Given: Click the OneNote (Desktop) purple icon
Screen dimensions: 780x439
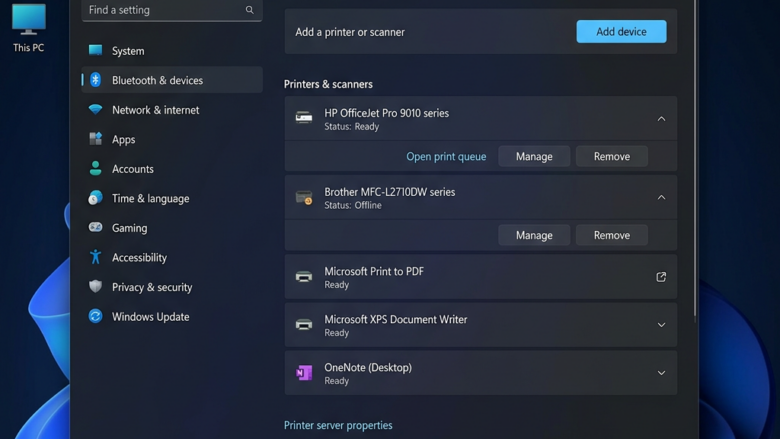Looking at the screenshot, I should pos(303,372).
